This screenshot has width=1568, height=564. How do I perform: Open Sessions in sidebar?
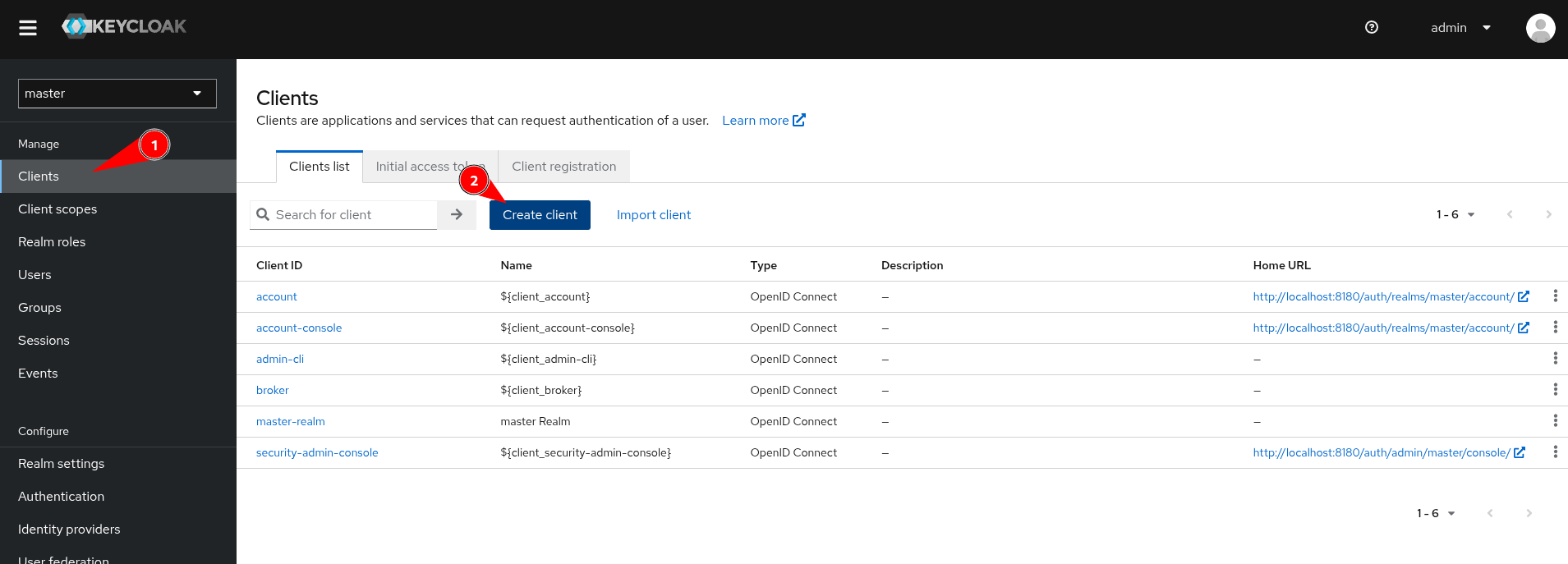(x=118, y=341)
